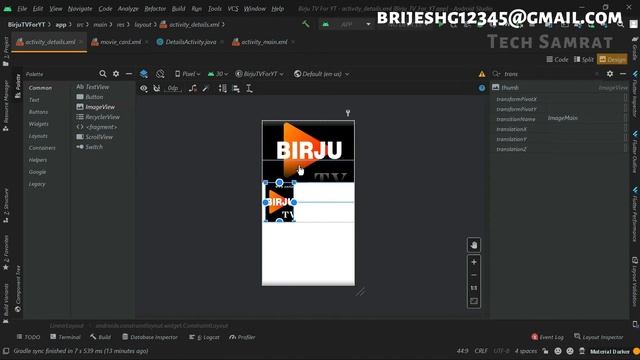640x360 pixels.
Task: Select the Common palette category
Action: [x=40, y=88]
